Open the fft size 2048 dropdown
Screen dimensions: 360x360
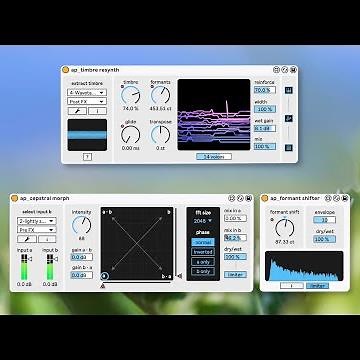203,221
